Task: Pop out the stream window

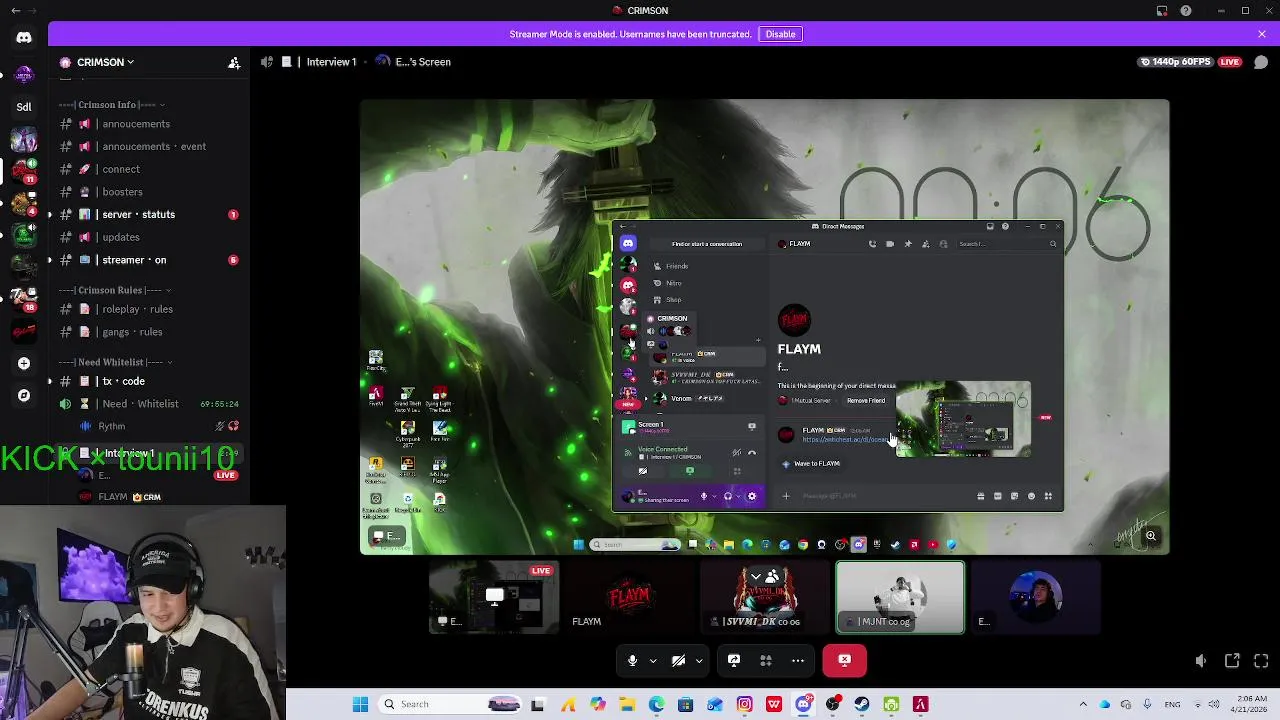Action: [x=1232, y=661]
